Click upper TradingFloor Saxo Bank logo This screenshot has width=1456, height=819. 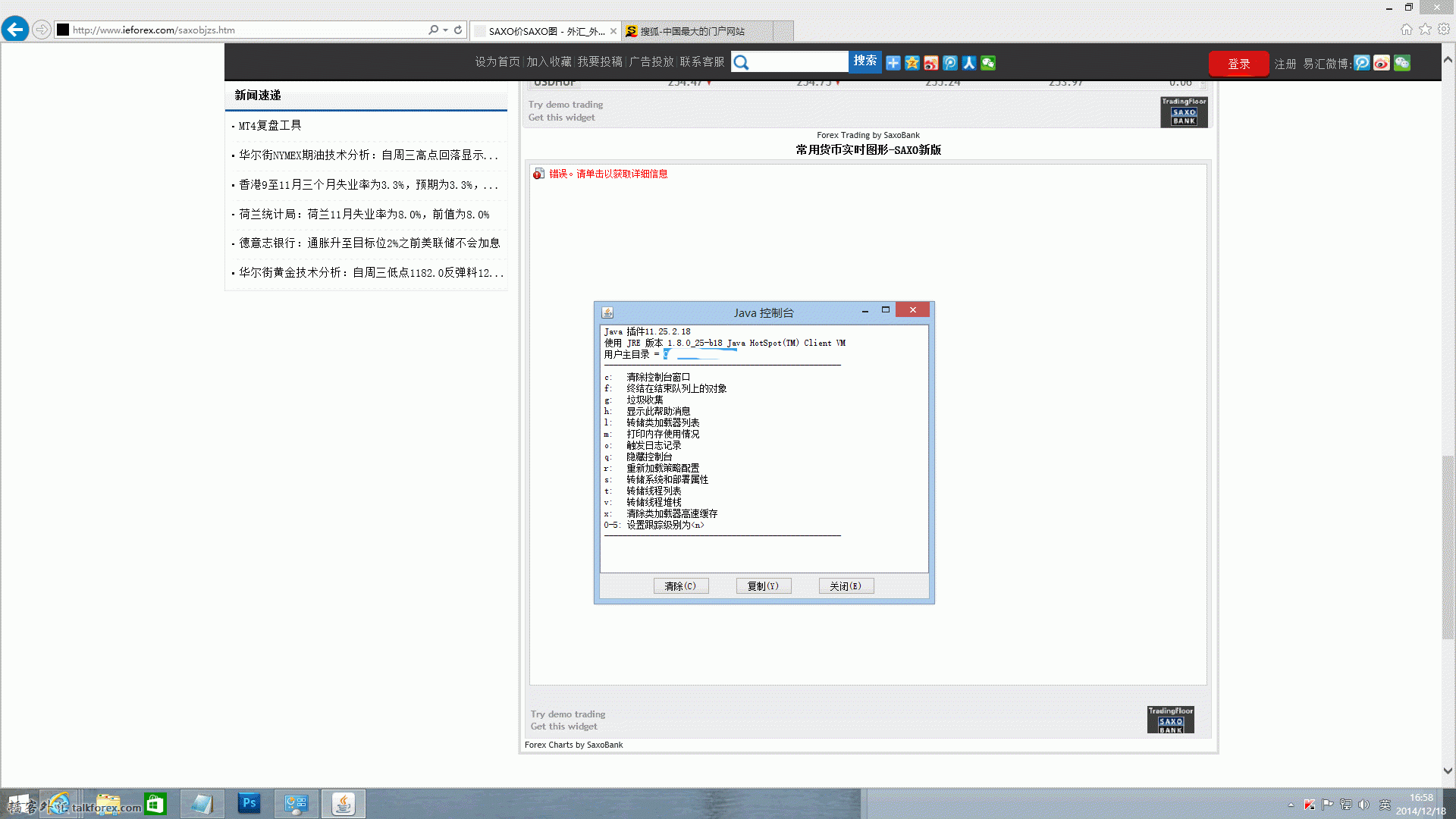pos(1184,111)
